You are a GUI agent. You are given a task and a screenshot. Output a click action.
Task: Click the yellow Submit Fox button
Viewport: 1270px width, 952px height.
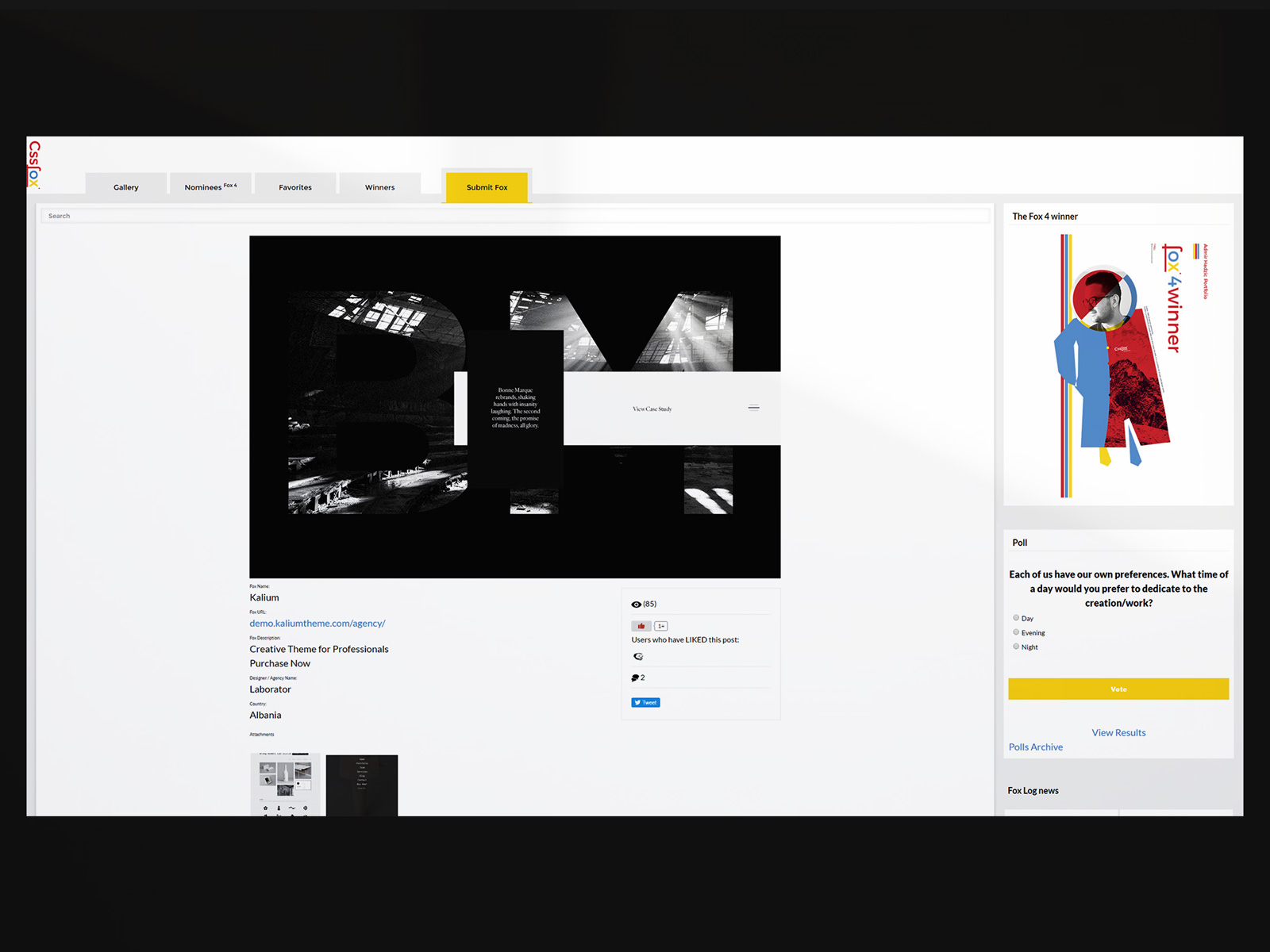(487, 187)
